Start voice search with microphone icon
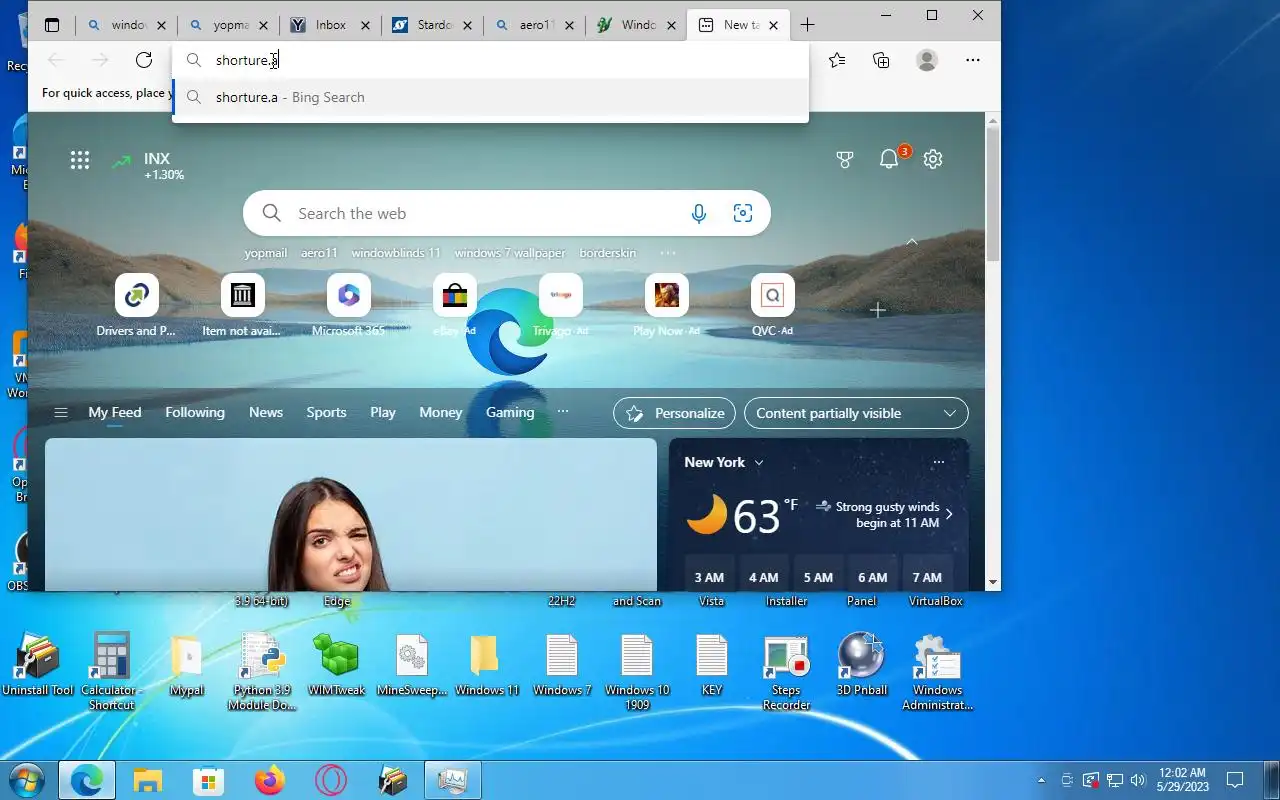Viewport: 1280px width, 800px height. 699,213
